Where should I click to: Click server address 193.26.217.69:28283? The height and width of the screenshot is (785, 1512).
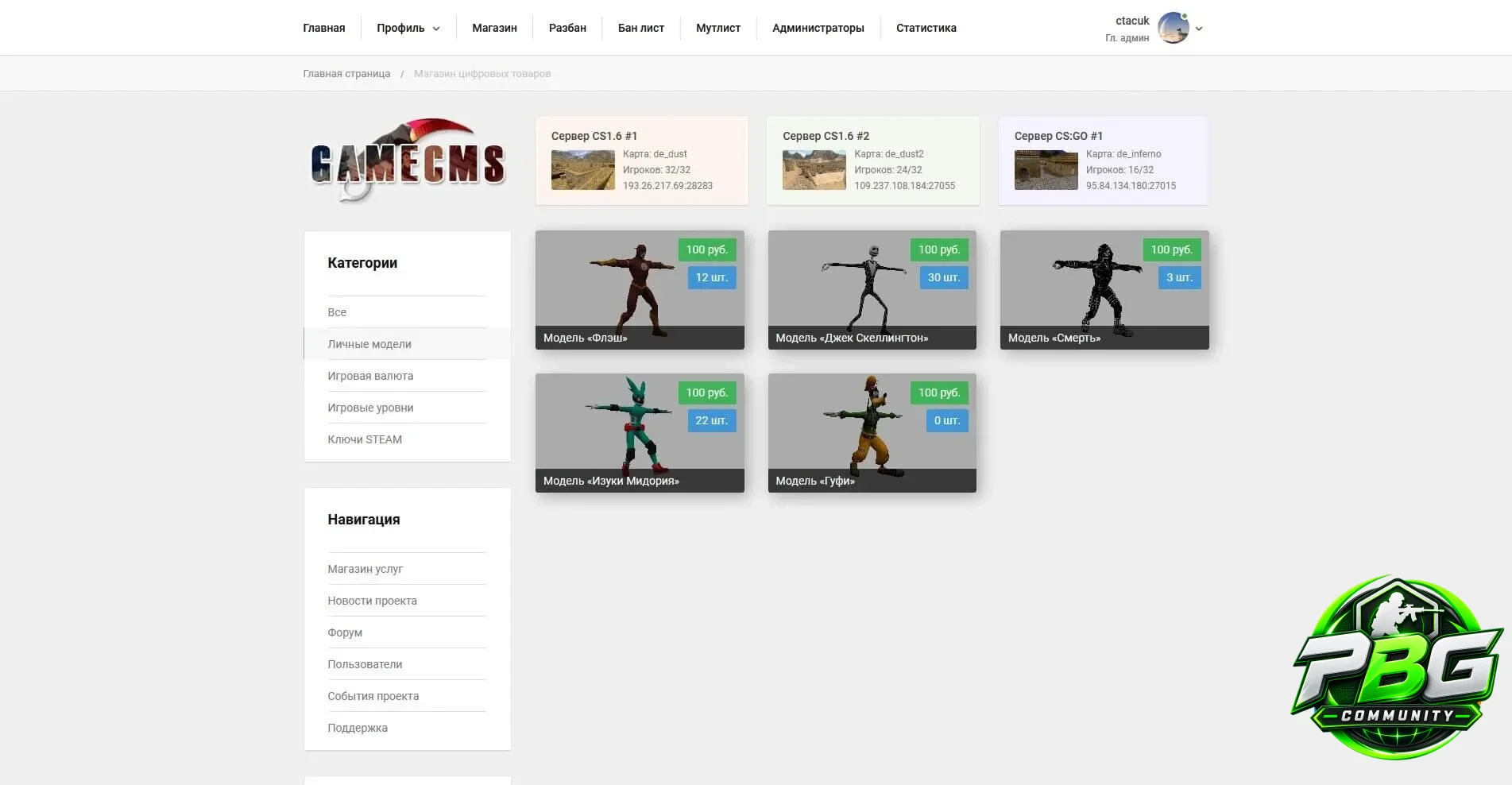click(x=668, y=186)
